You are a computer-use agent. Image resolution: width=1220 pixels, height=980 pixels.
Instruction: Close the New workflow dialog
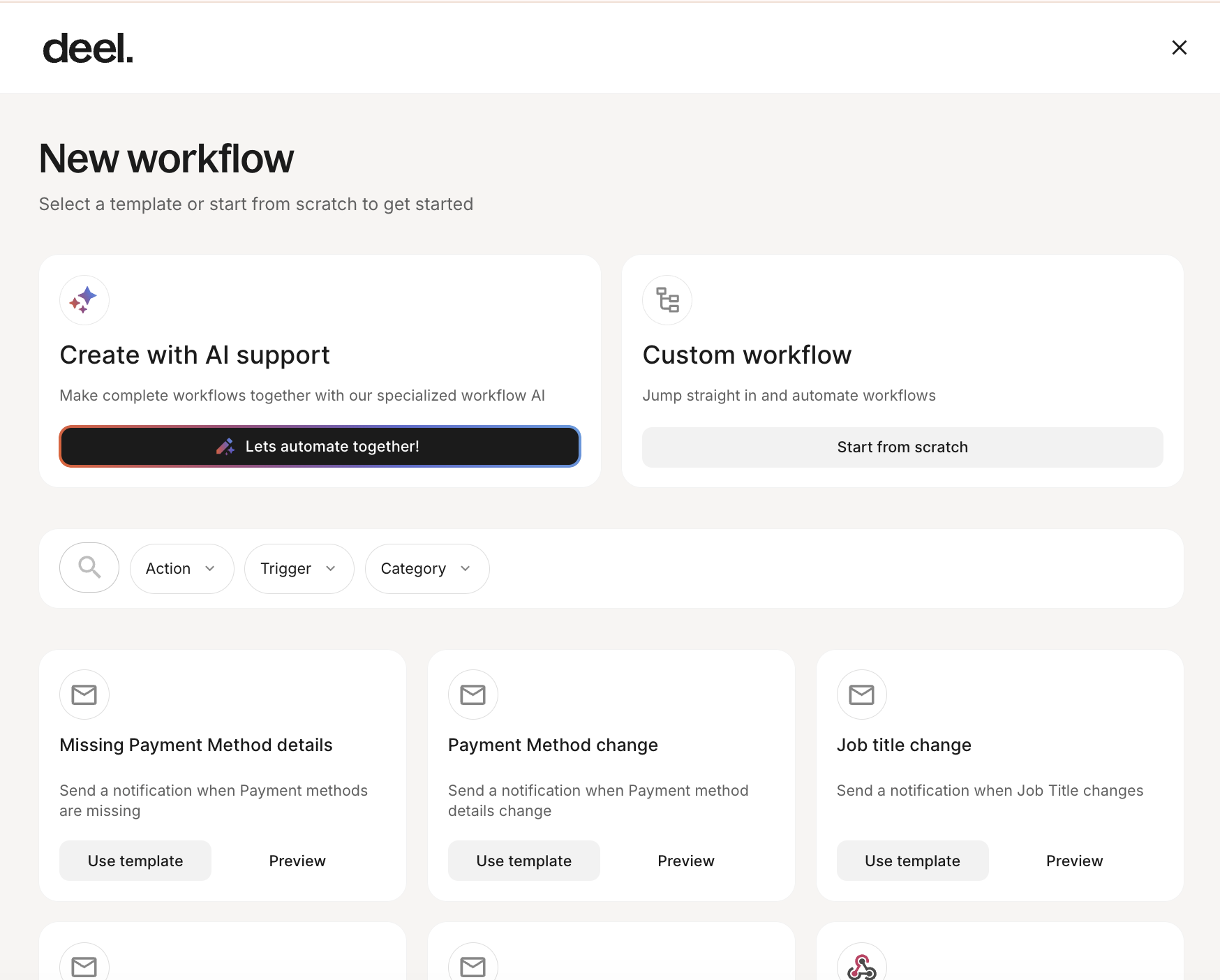1179,47
